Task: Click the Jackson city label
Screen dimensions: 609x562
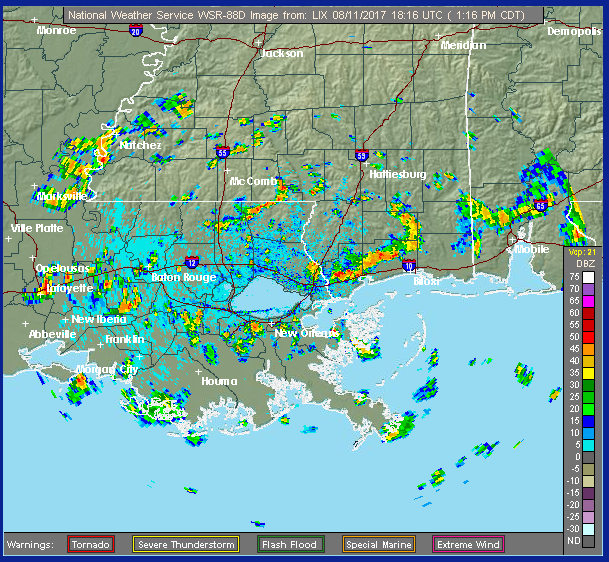Action: tap(281, 53)
